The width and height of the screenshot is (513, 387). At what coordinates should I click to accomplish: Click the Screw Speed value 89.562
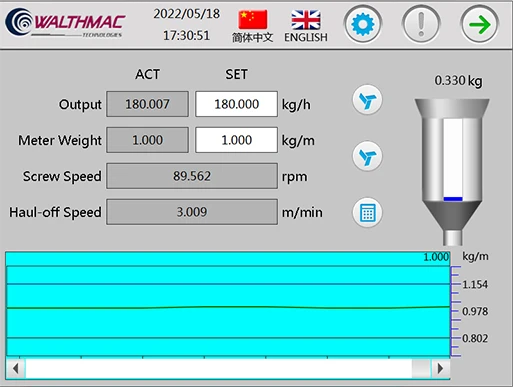click(x=192, y=176)
